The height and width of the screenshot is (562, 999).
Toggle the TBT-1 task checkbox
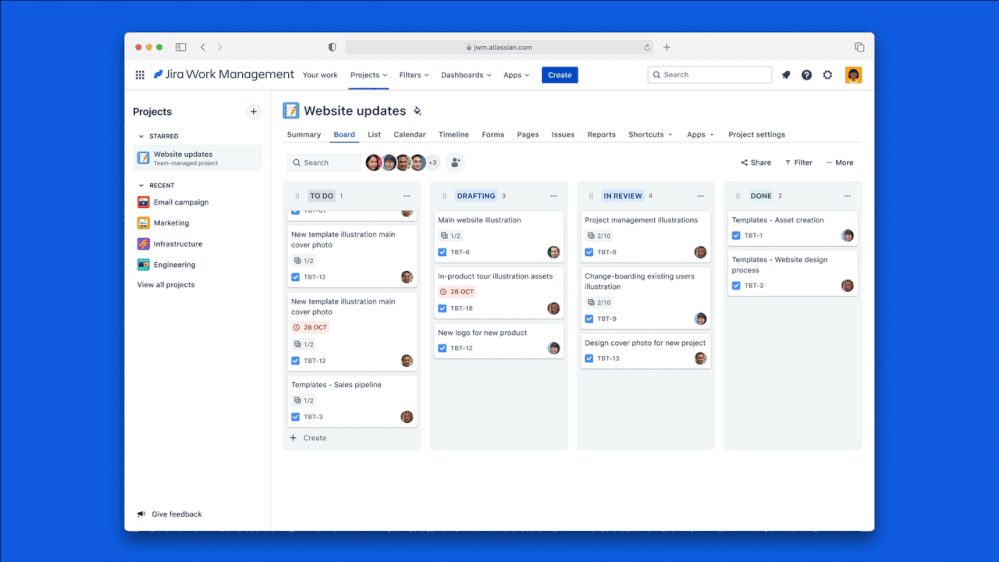pos(736,236)
